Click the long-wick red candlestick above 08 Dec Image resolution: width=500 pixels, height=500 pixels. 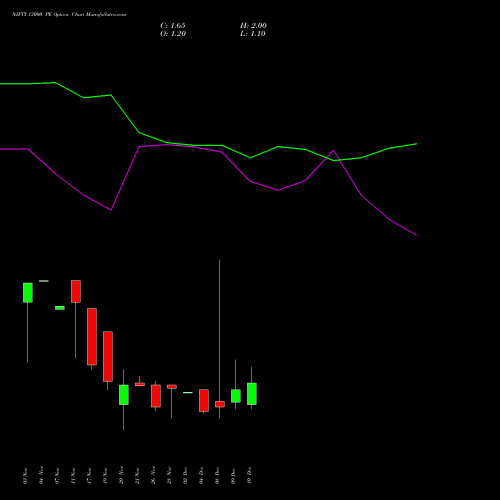click(220, 404)
